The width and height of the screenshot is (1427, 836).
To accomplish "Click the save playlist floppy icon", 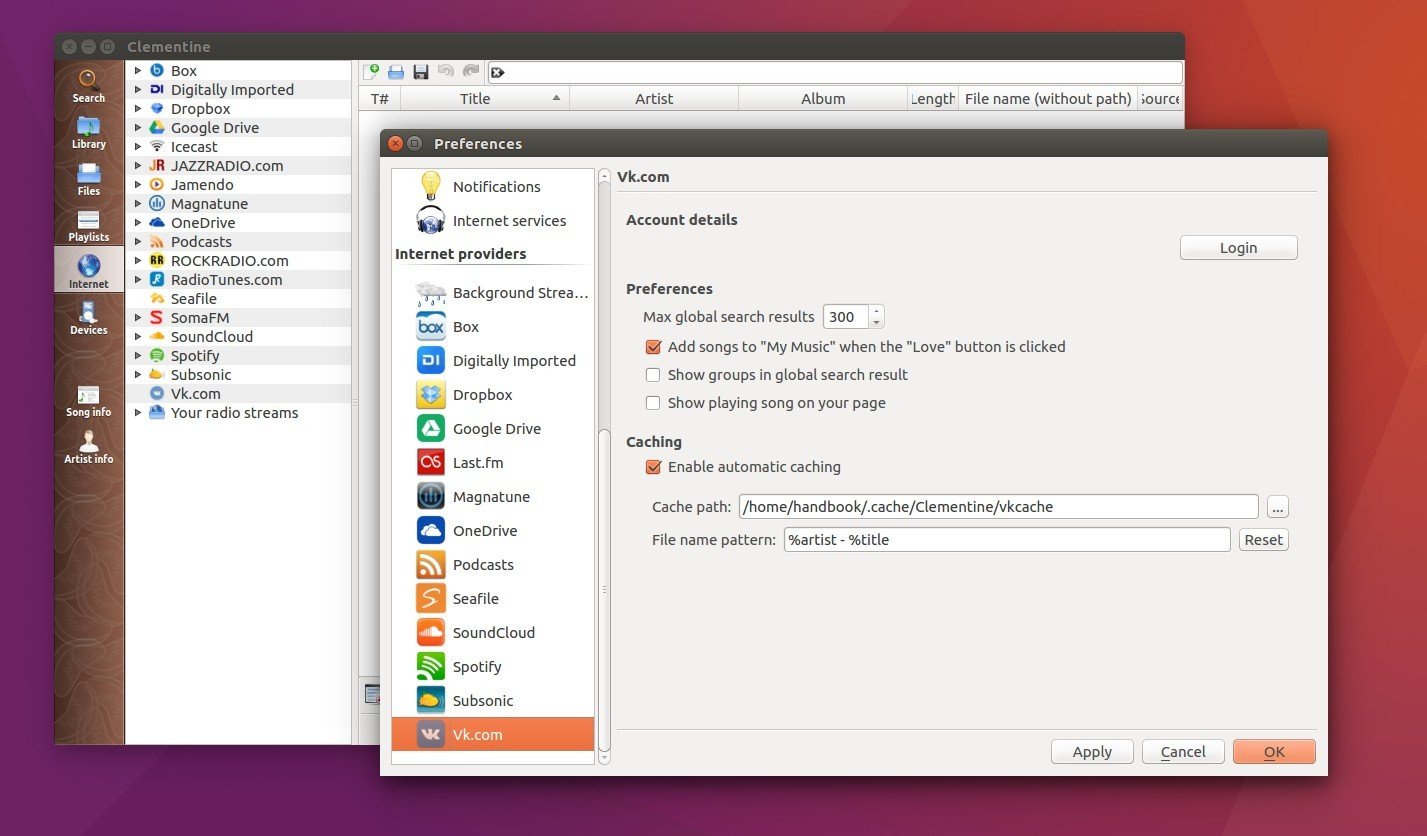I will [x=421, y=72].
